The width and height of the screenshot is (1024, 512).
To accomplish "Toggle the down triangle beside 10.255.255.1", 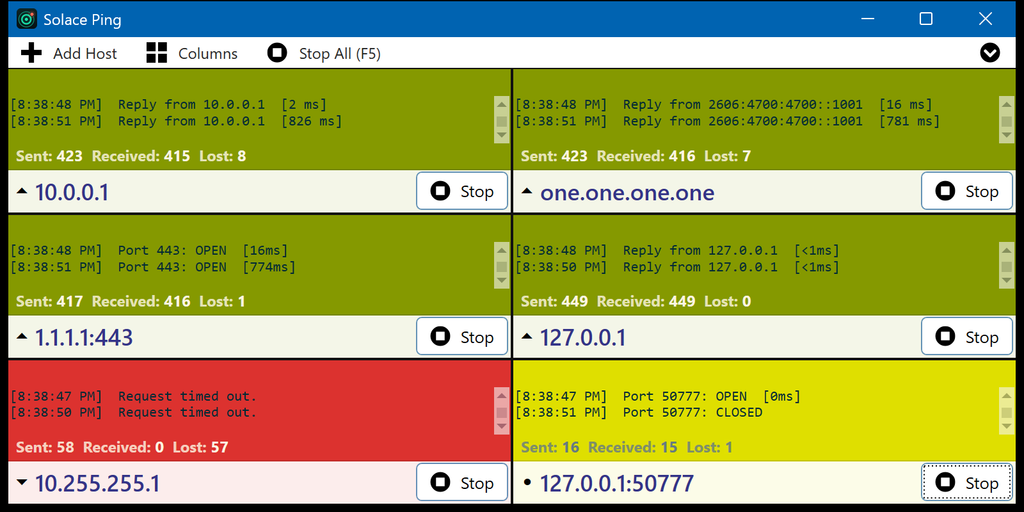I will point(22,483).
